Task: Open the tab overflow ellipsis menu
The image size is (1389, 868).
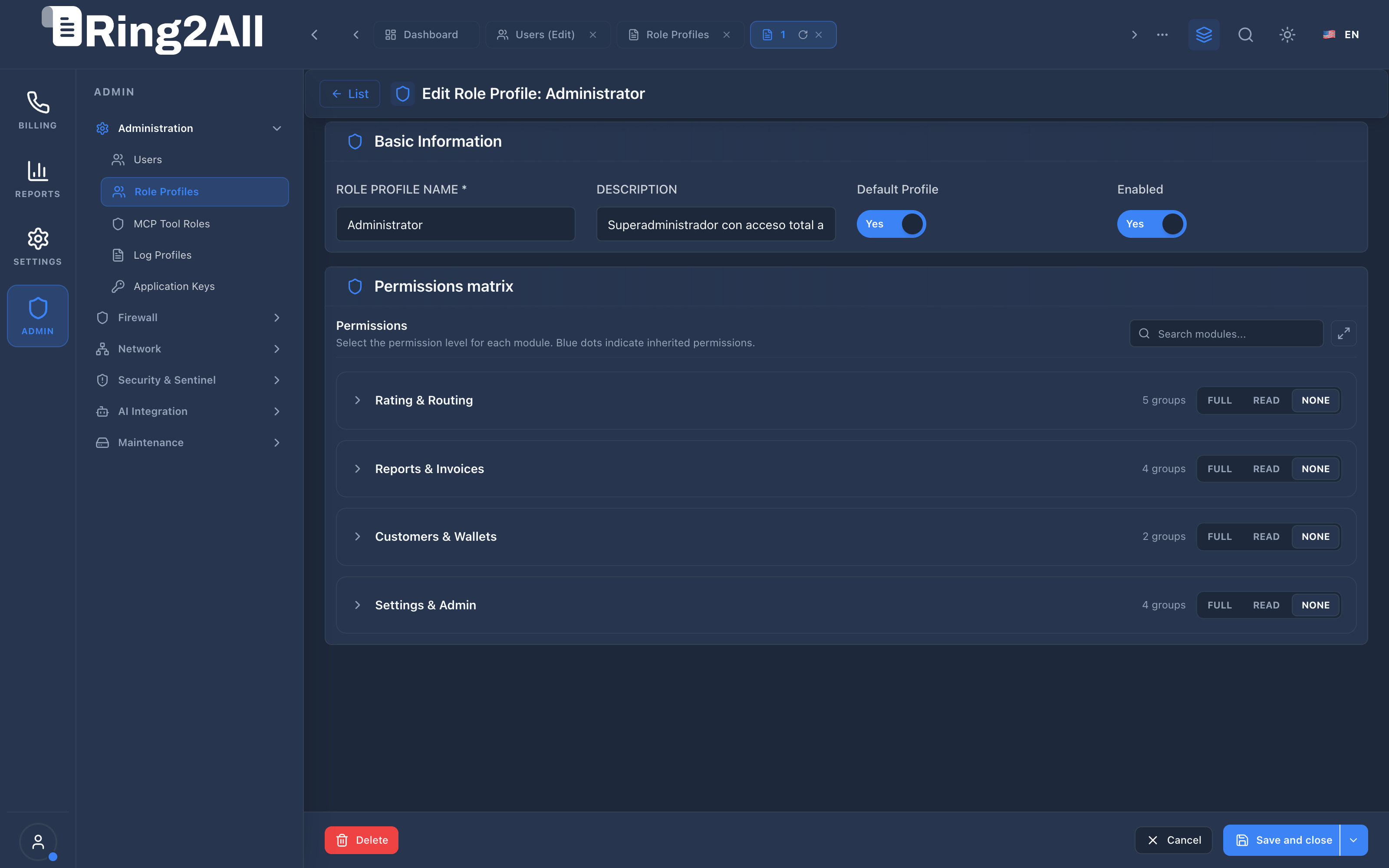Action: [1162, 34]
